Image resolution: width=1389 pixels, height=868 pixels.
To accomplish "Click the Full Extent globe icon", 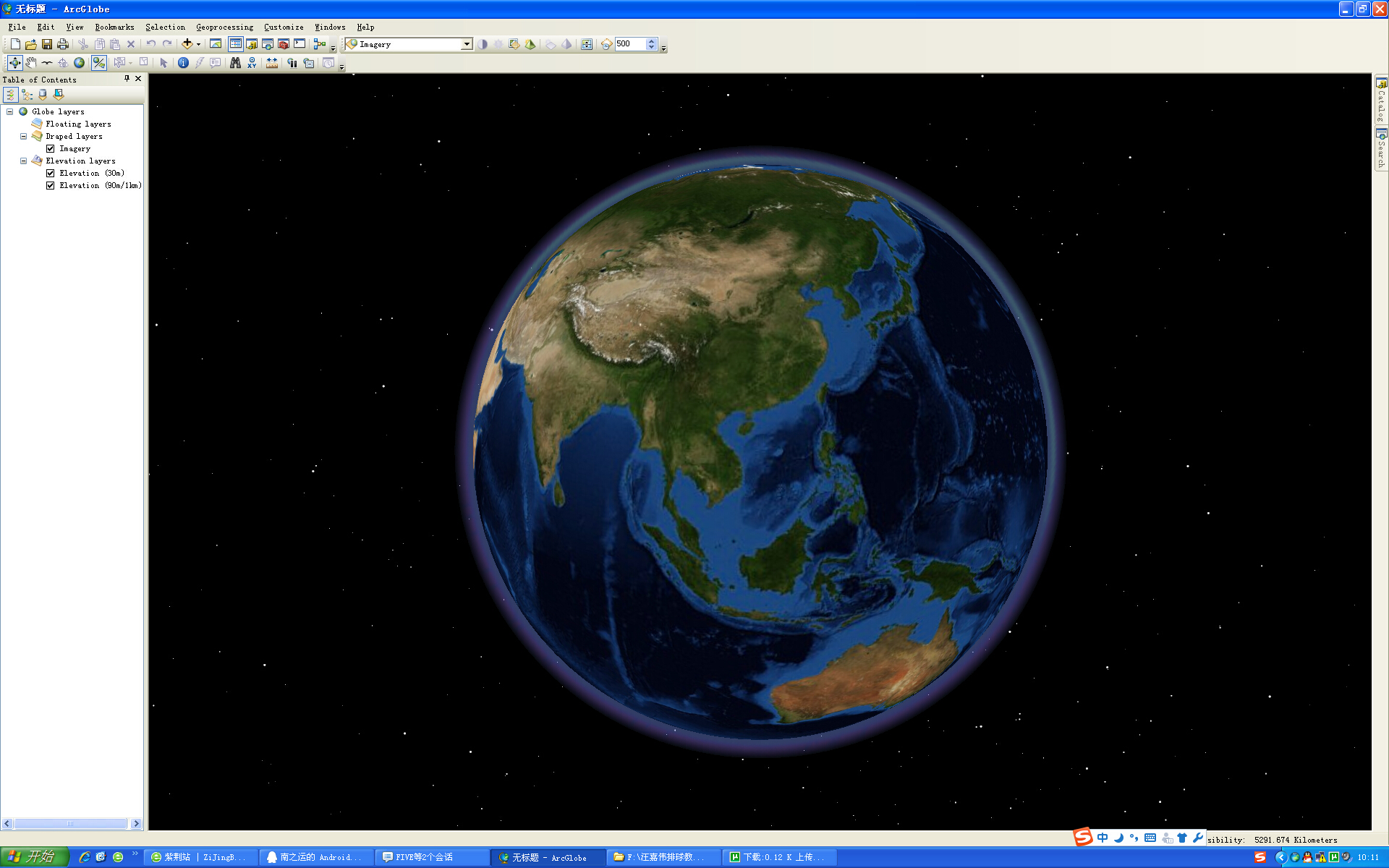I will 79,63.
